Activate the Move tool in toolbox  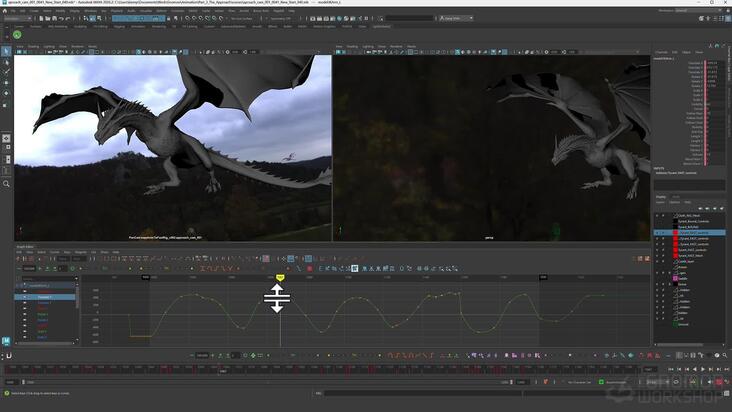click(x=6, y=83)
